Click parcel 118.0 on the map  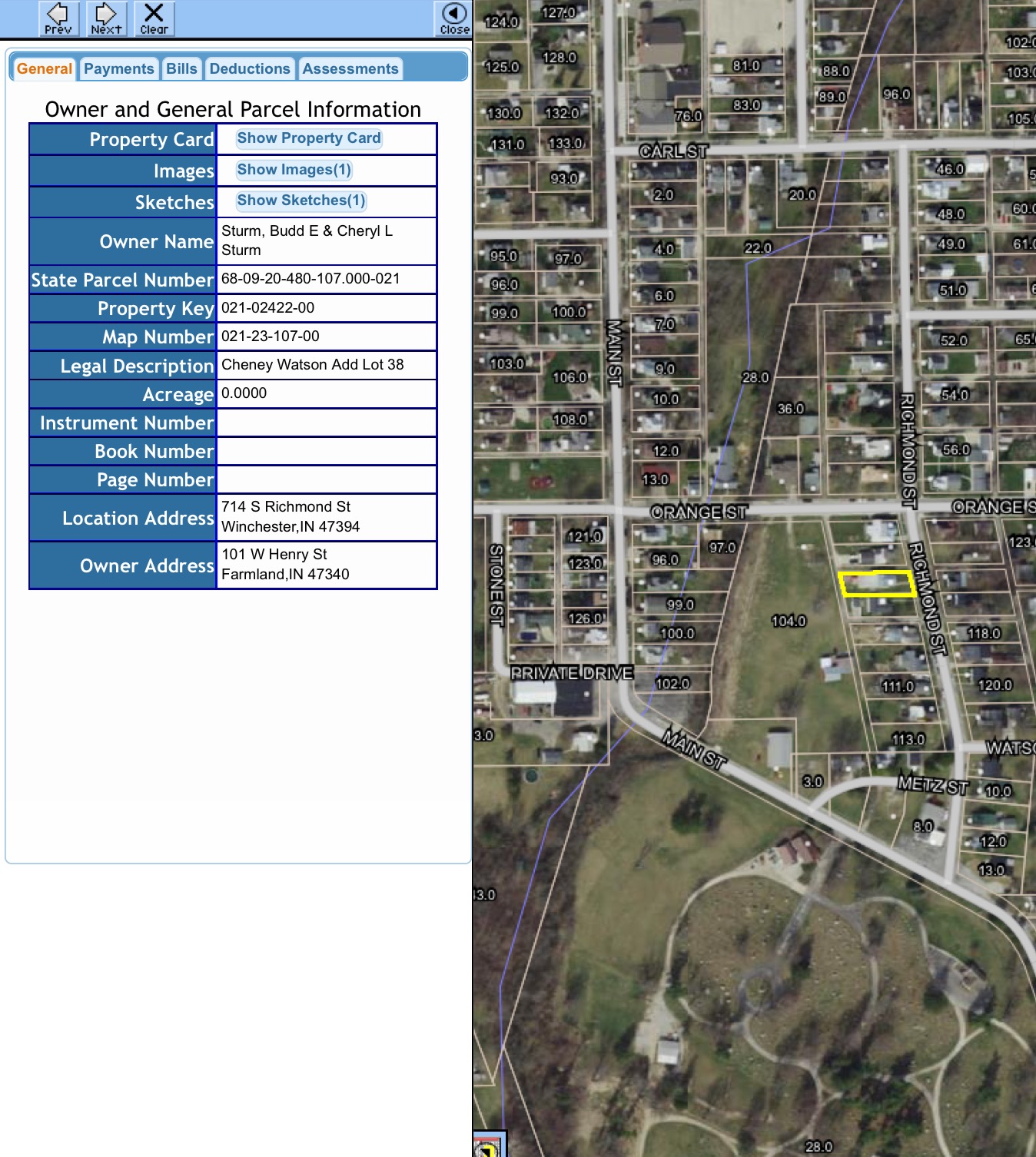(x=984, y=633)
